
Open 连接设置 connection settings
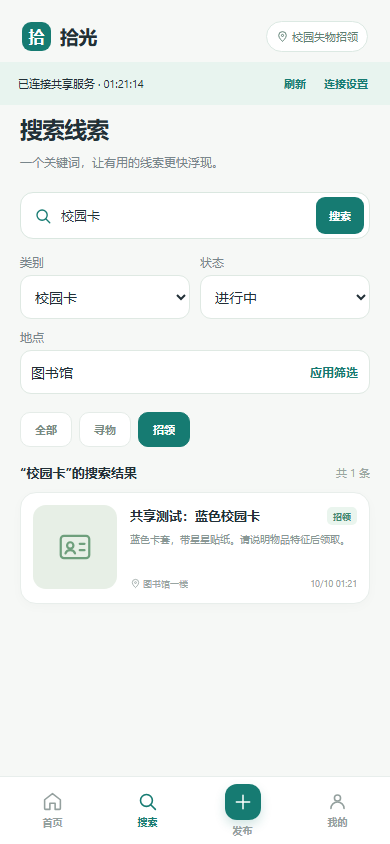point(346,84)
